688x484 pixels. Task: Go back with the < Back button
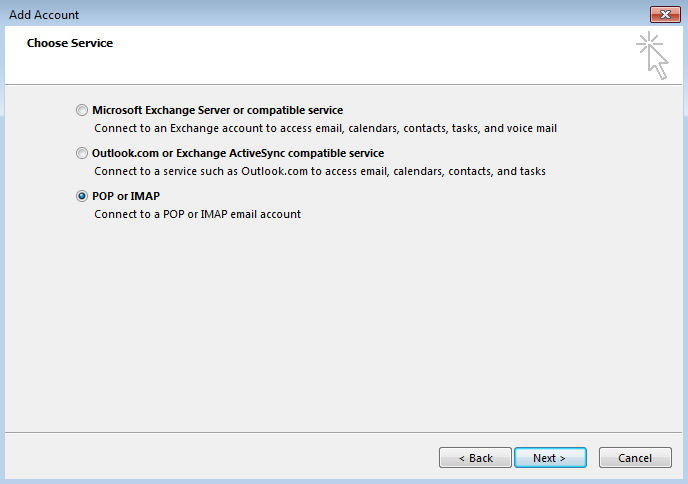coord(475,458)
